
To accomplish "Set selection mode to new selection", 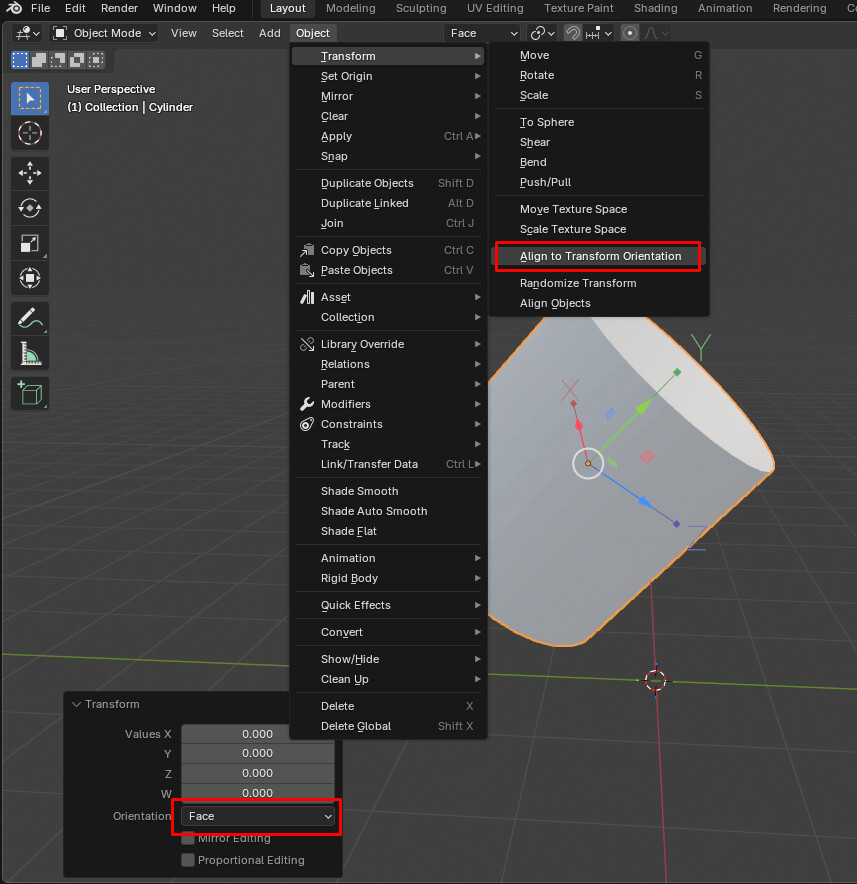I will click(20, 60).
